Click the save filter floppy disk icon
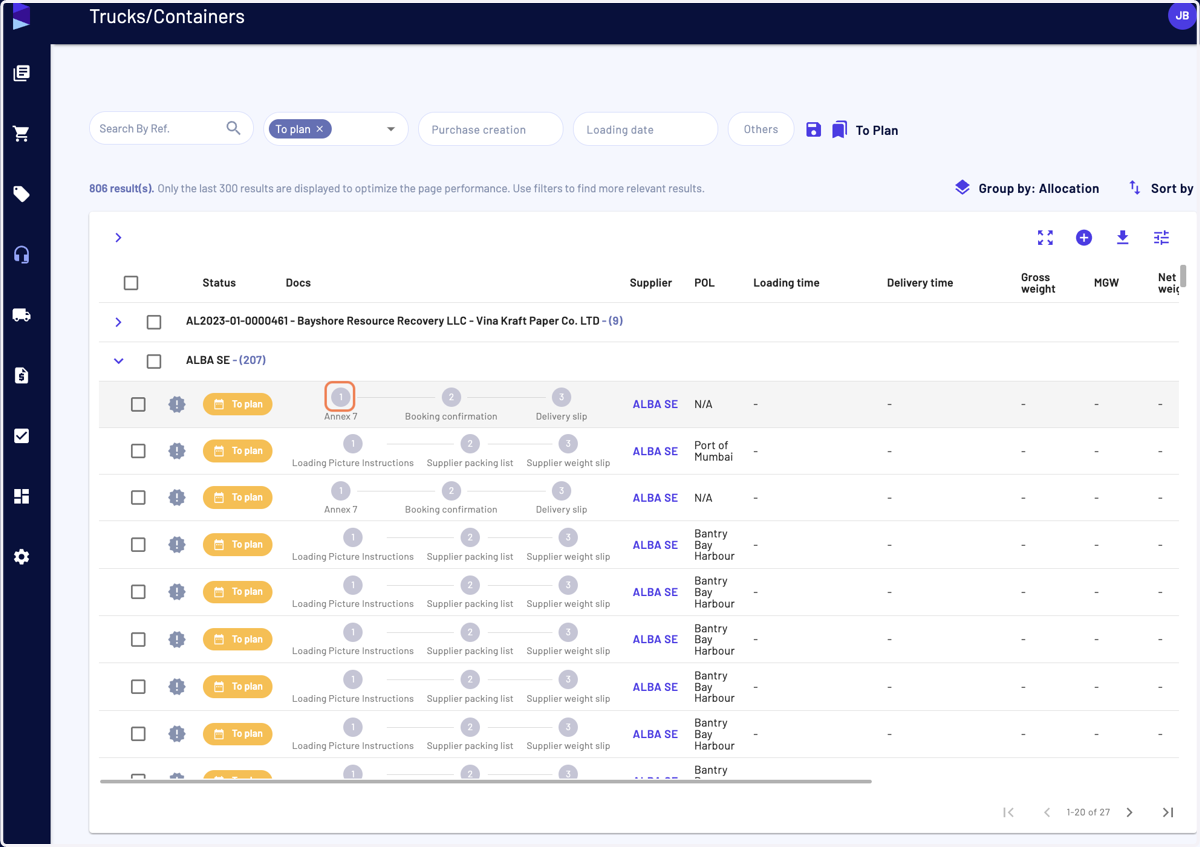The width and height of the screenshot is (1200, 847). 813,130
